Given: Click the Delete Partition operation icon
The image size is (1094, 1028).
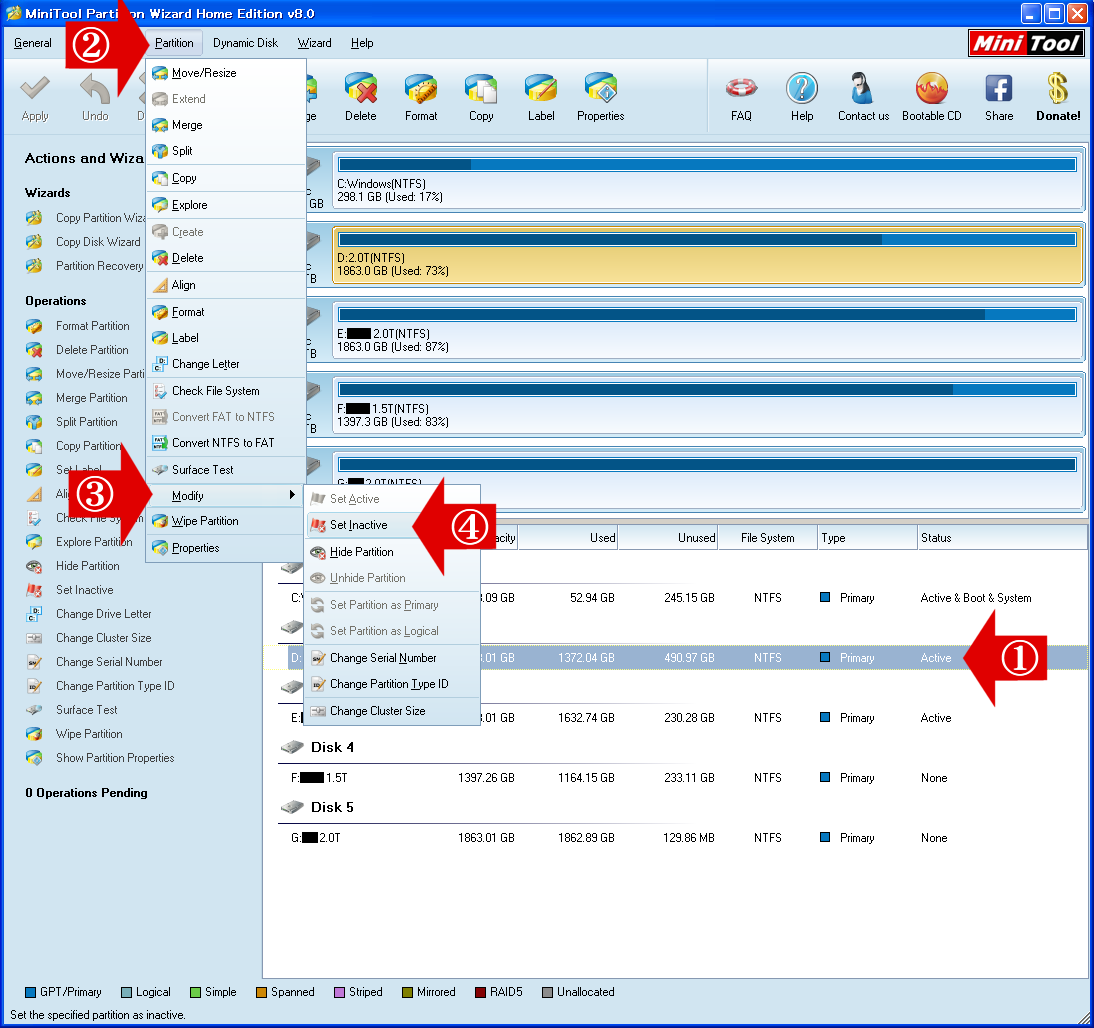Looking at the screenshot, I should coord(33,350).
